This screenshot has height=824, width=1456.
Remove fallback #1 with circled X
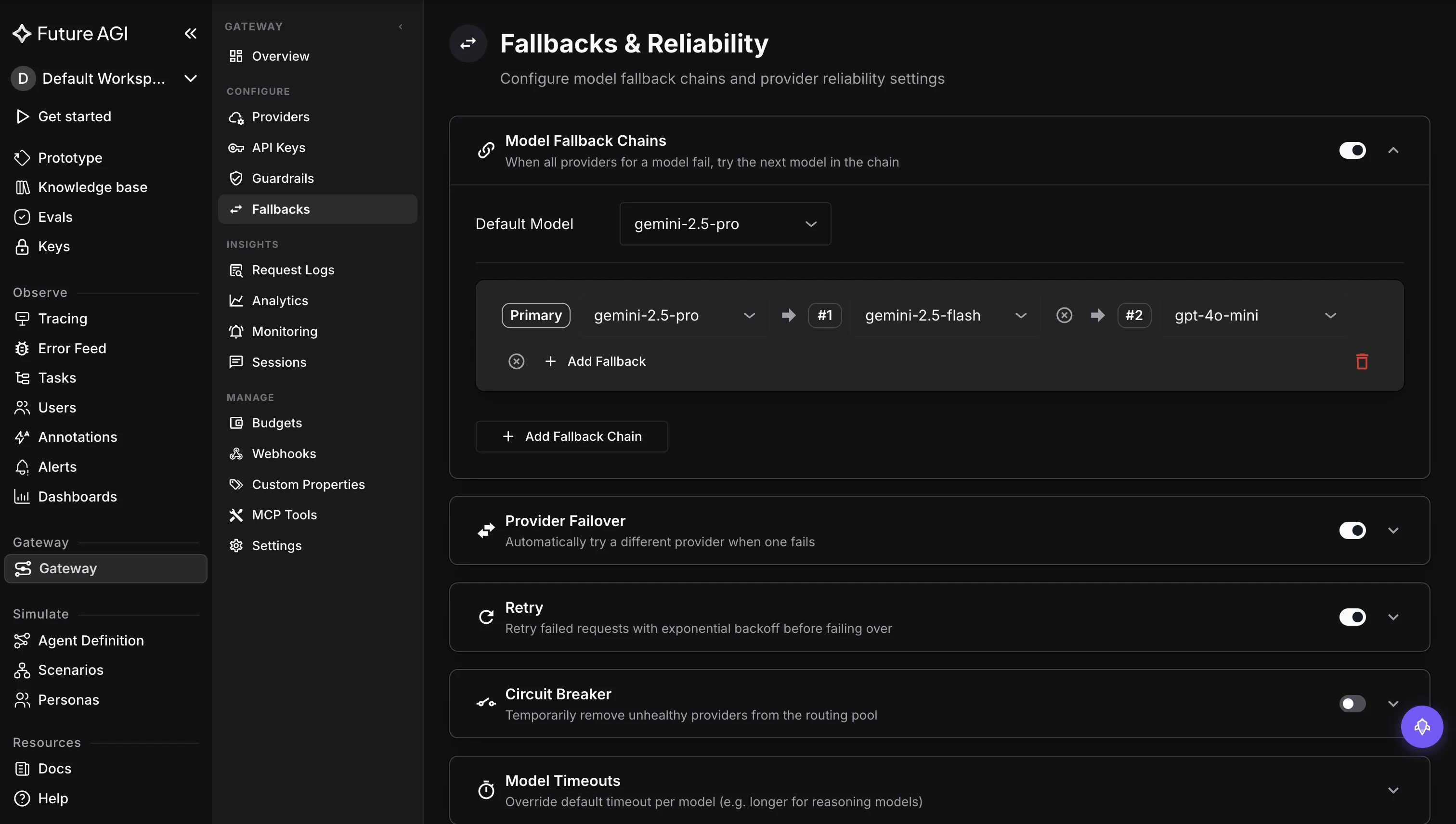click(x=1064, y=315)
